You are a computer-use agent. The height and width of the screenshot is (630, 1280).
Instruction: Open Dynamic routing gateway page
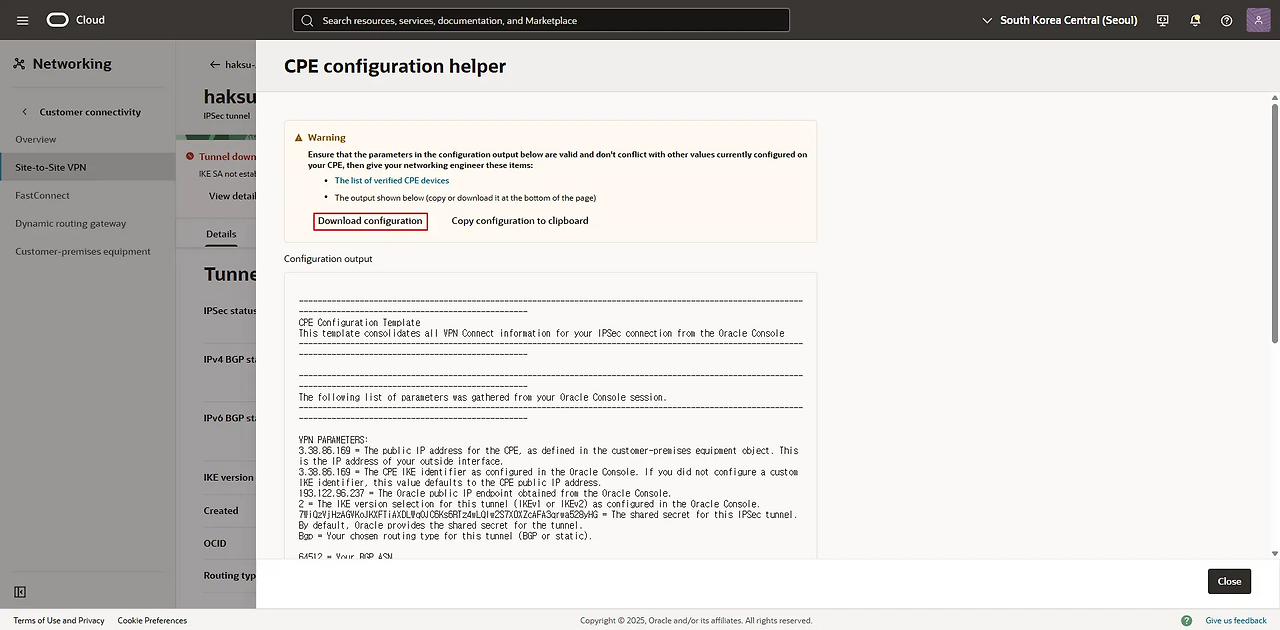[70, 223]
